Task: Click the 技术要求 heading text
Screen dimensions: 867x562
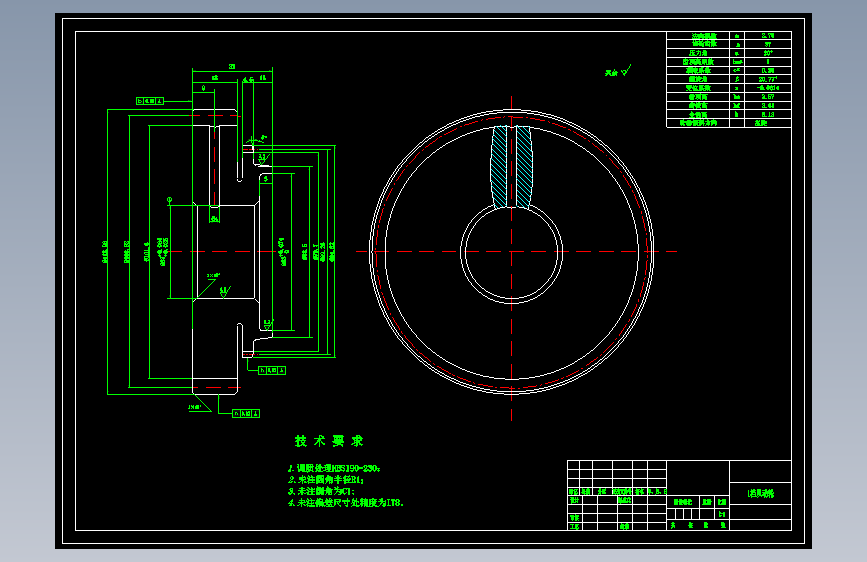Action: [x=329, y=441]
